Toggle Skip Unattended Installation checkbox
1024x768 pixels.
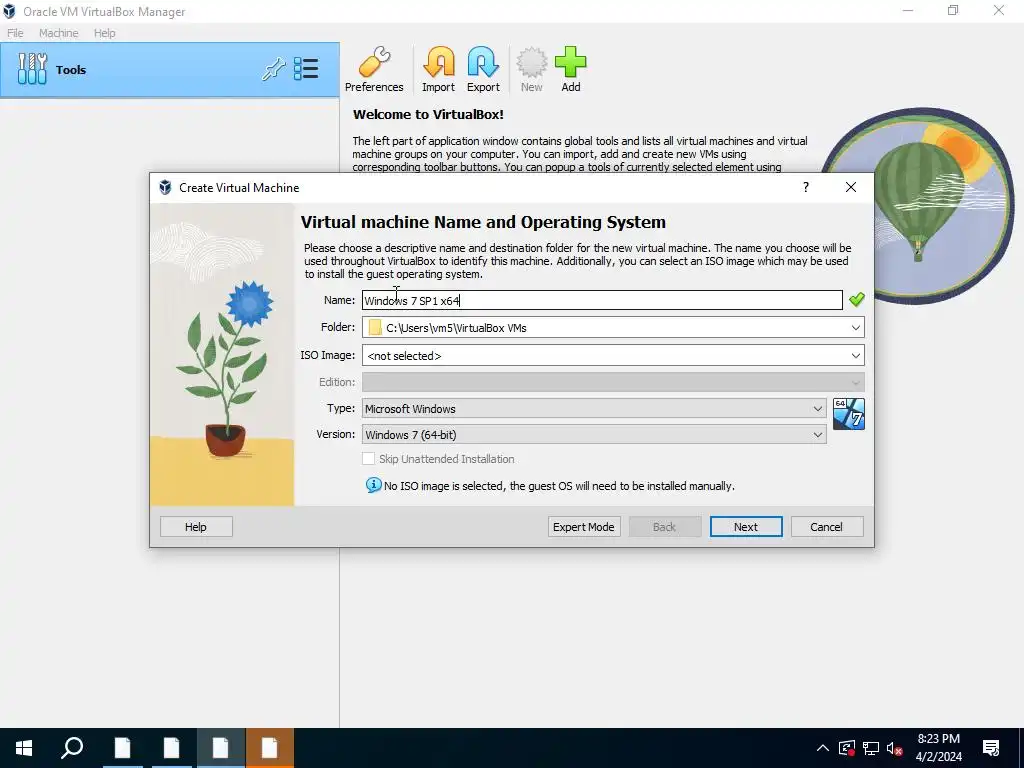[368, 459]
